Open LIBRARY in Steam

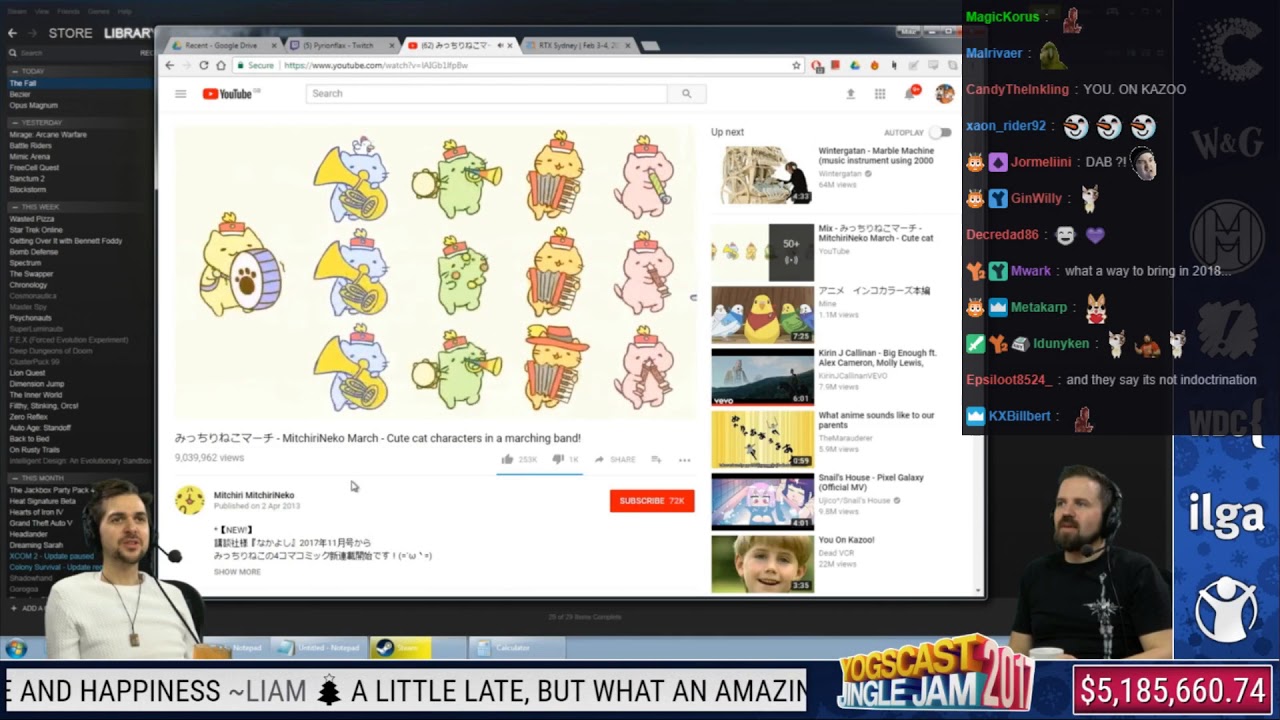pos(129,33)
